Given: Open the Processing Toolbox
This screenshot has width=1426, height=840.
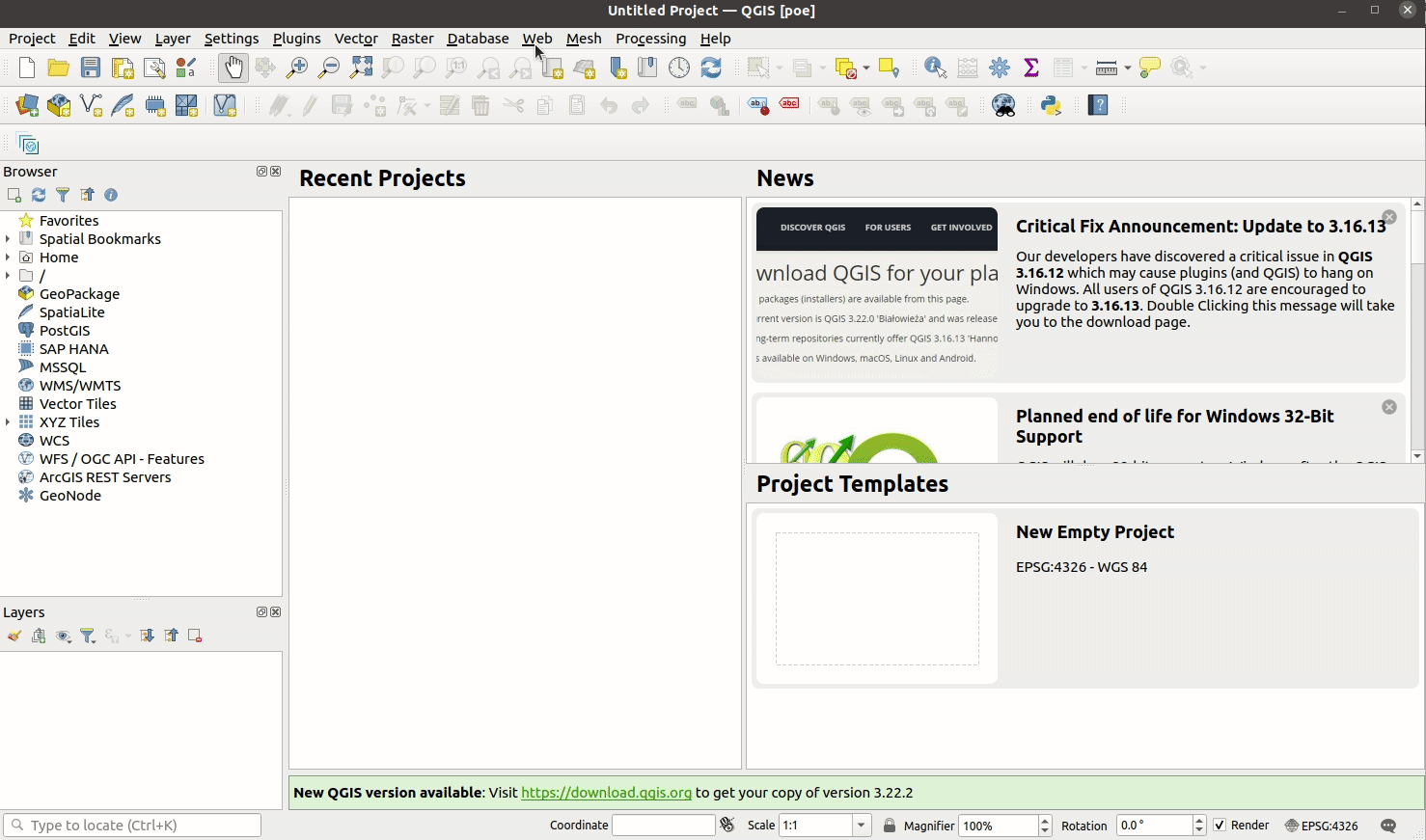Looking at the screenshot, I should (1000, 68).
